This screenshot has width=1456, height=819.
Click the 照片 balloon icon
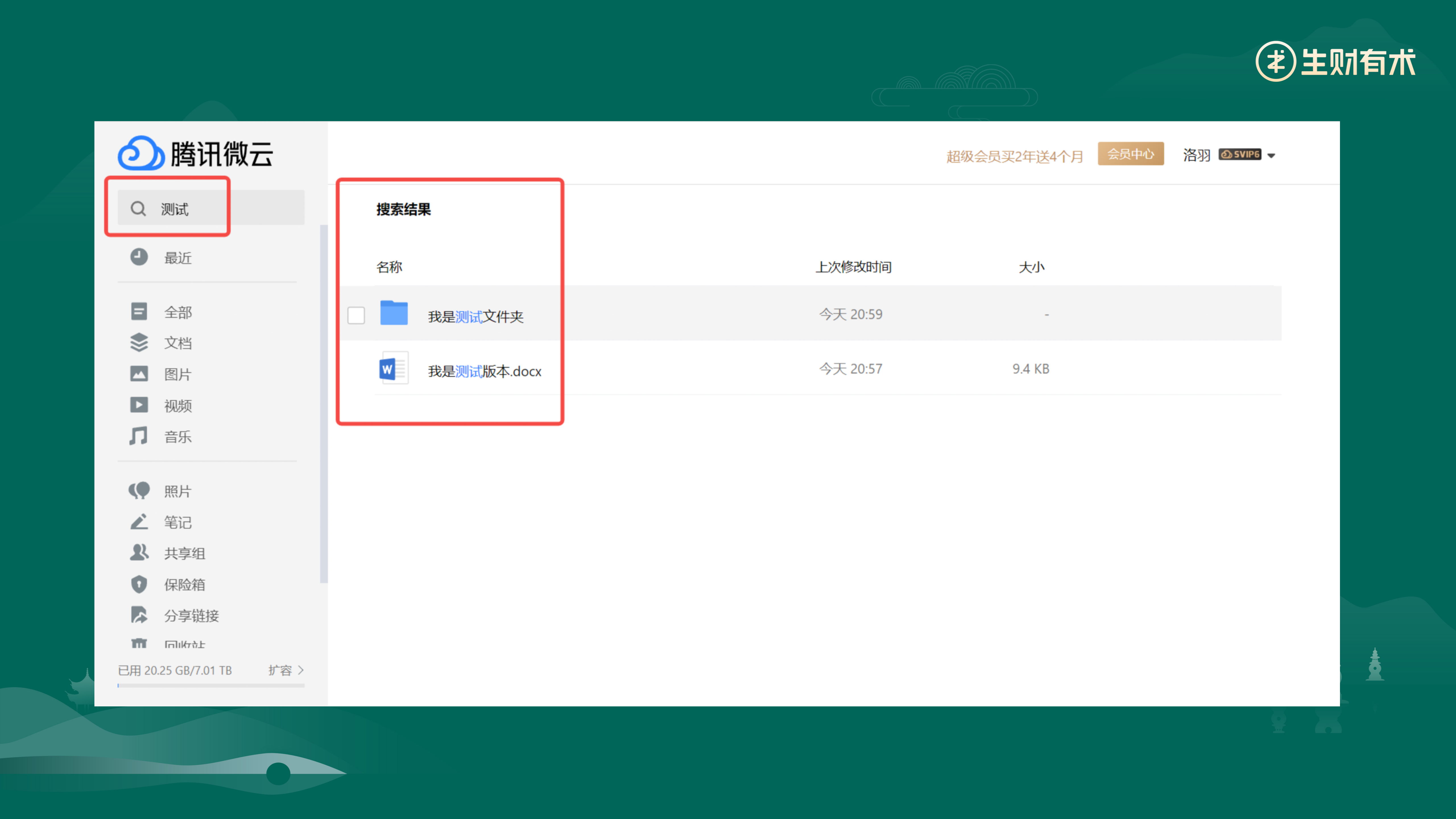pos(139,491)
